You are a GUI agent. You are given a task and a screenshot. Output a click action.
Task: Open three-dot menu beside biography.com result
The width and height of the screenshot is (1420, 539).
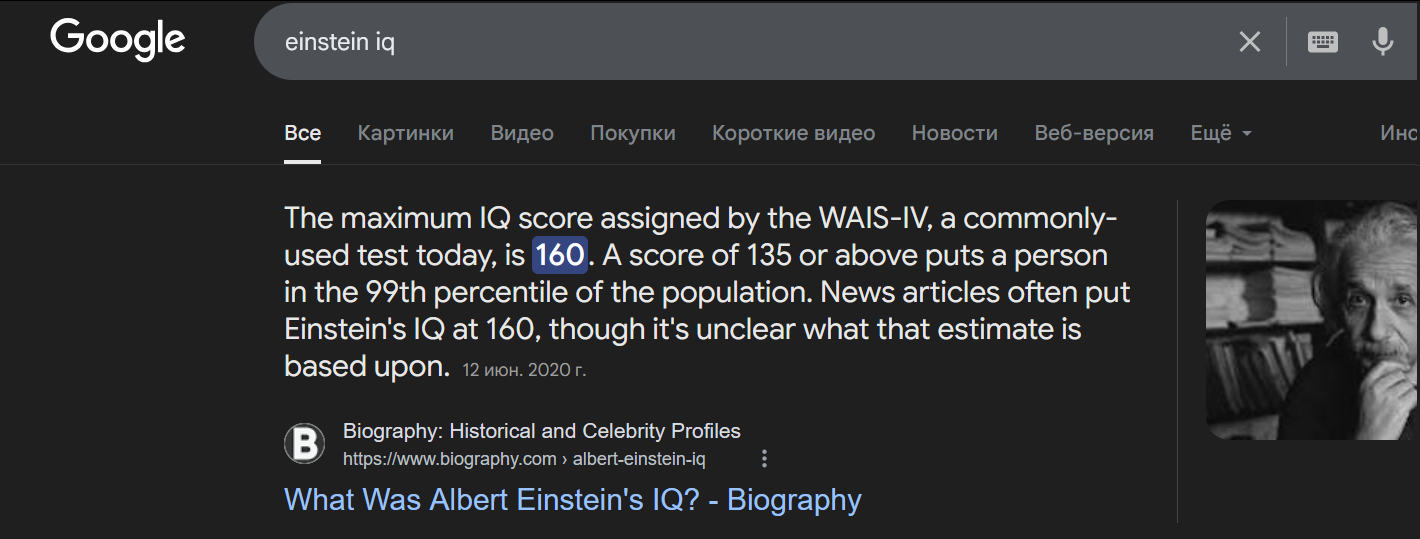tap(765, 459)
